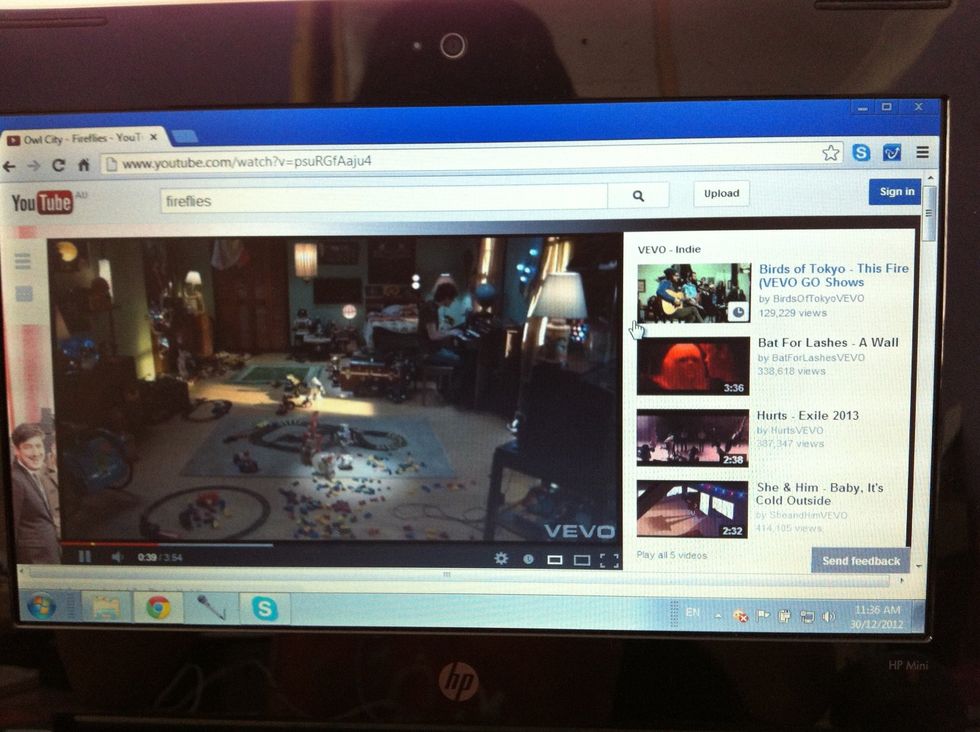Click the EN language indicator

pos(692,613)
